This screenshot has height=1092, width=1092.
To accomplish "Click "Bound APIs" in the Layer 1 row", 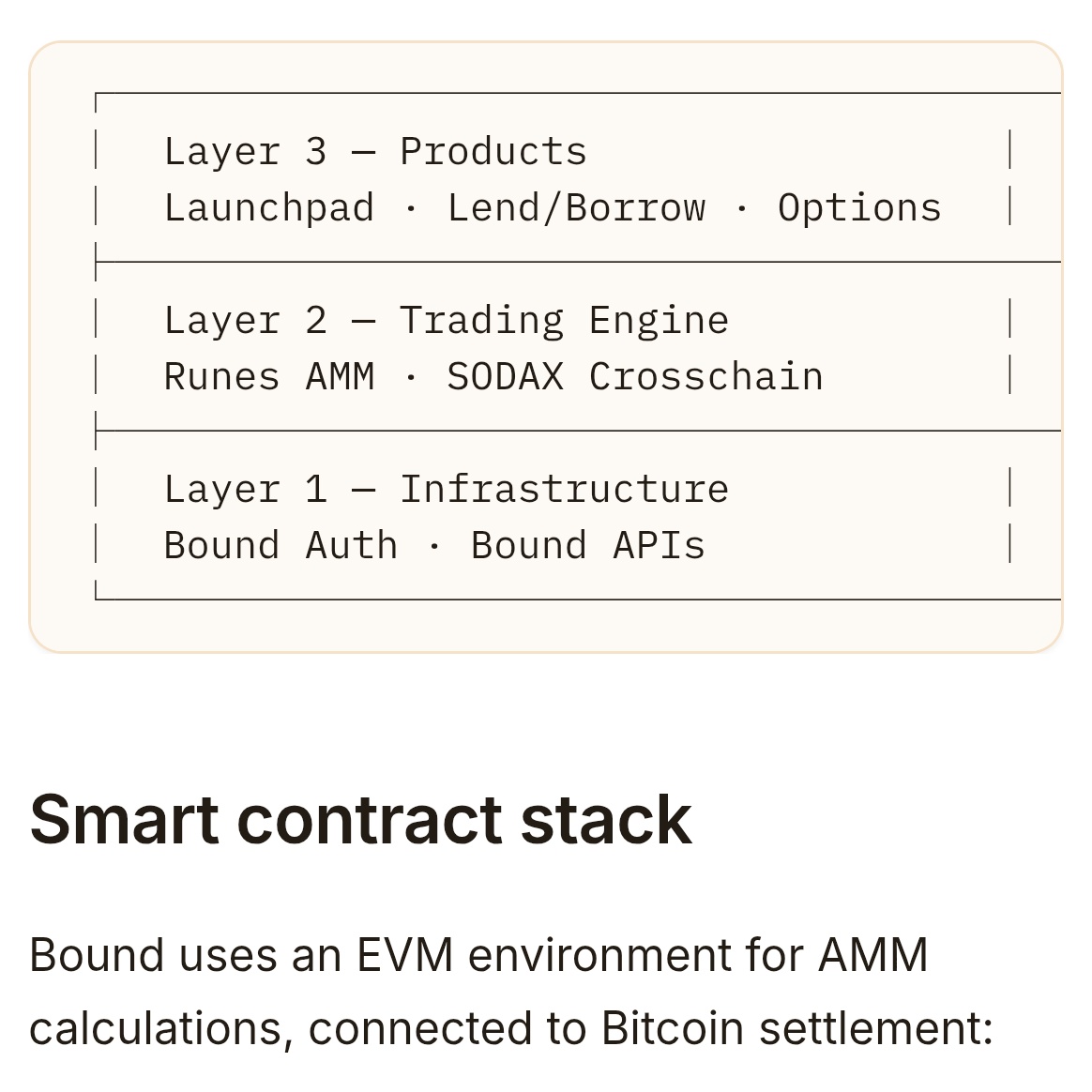I will pyautogui.click(x=588, y=546).
